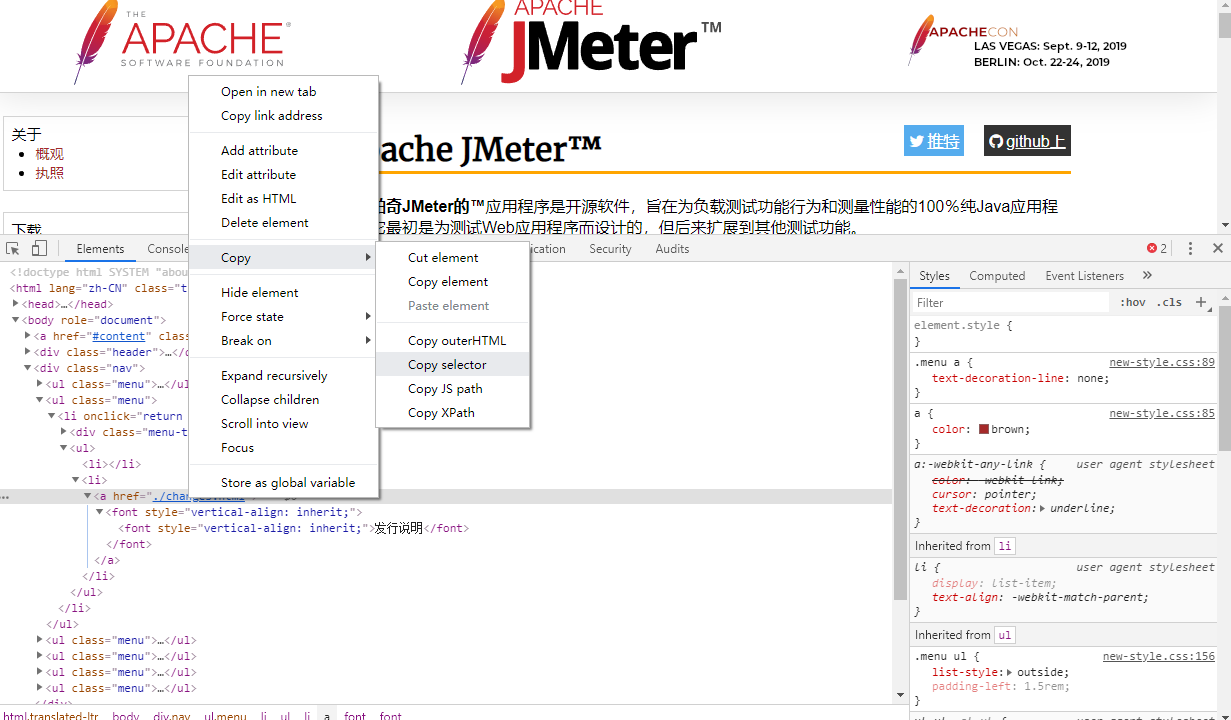Image resolution: width=1231 pixels, height=720 pixels.
Task: Open the GitHub link icon
Action: tap(1026, 140)
